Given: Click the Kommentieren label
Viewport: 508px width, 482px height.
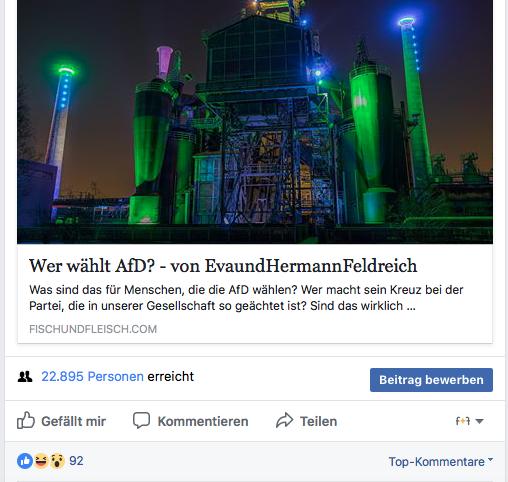Looking at the screenshot, I should point(203,421).
